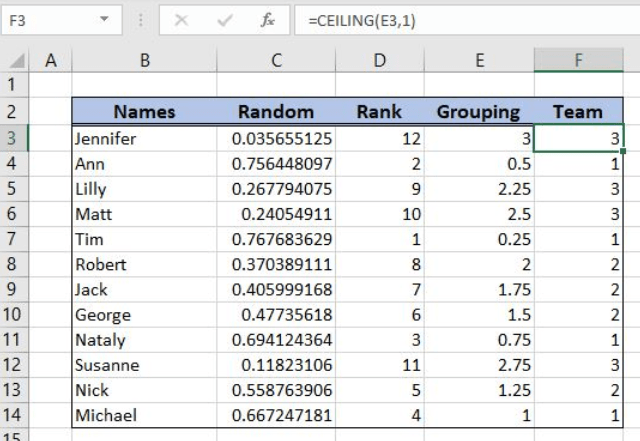Select column C header
The height and width of the screenshot is (441, 640).
pyautogui.click(x=276, y=60)
